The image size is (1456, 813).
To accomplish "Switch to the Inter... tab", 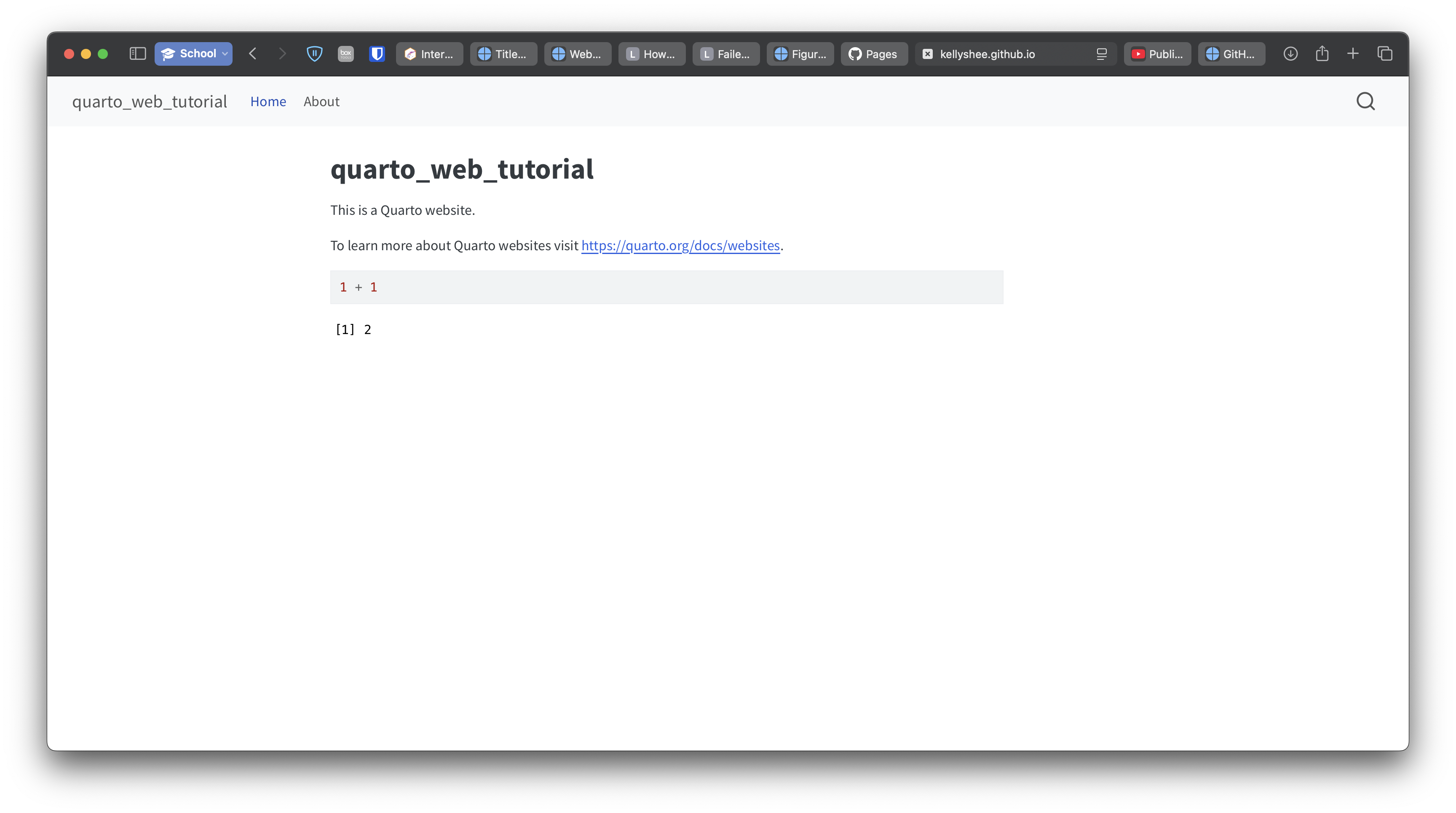I will 430,53.
